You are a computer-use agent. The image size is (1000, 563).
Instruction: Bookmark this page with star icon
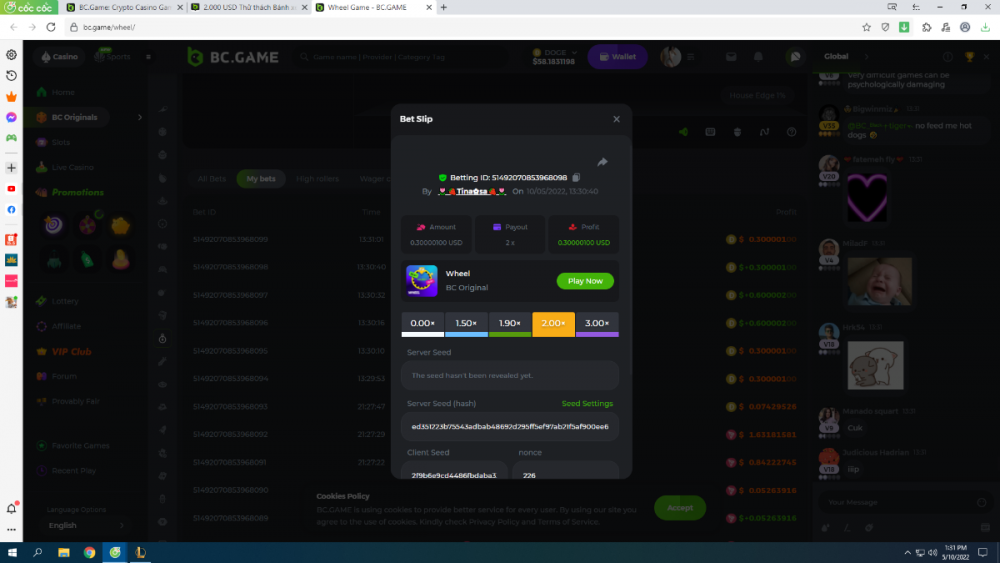pyautogui.click(x=866, y=27)
